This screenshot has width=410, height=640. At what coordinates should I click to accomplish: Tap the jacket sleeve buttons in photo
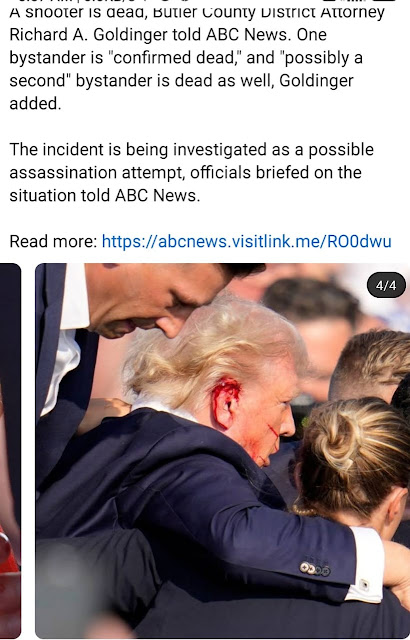[x=315, y=569]
